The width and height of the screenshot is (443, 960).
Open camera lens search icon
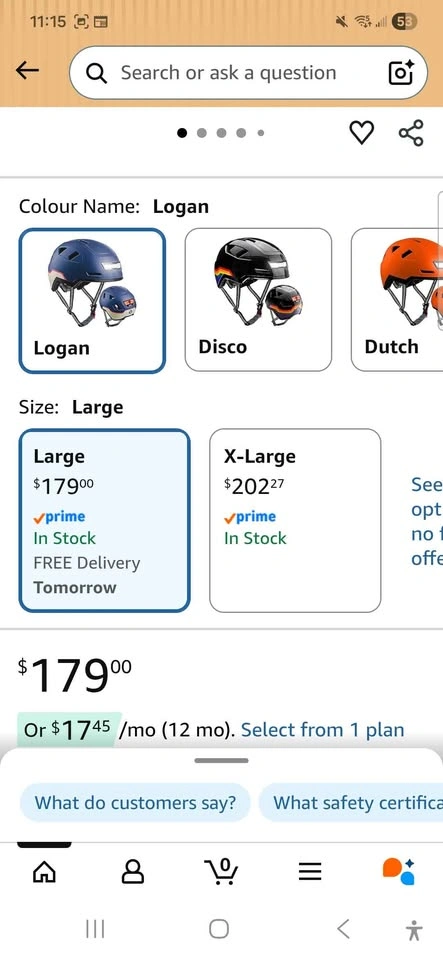pos(402,73)
